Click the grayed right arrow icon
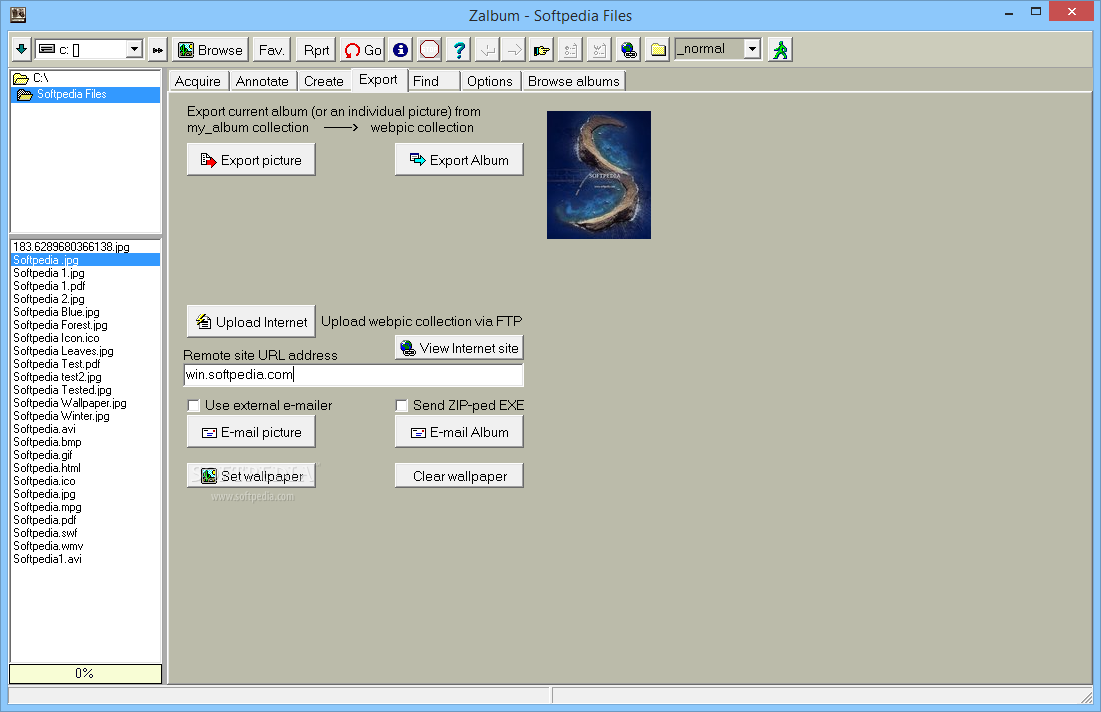The width and height of the screenshot is (1101, 712). coord(514,50)
